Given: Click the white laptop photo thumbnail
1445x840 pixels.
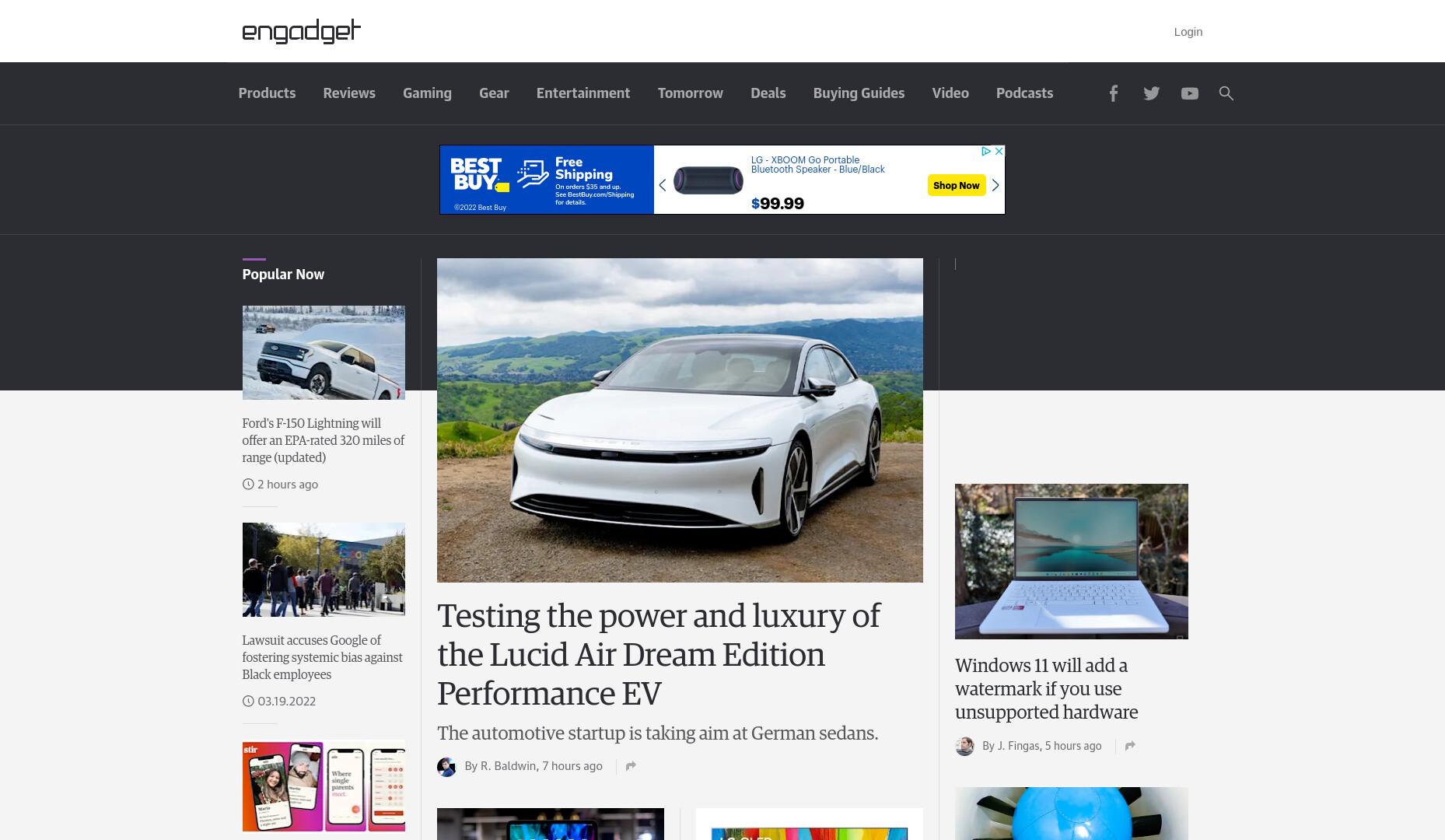Looking at the screenshot, I should tap(1072, 562).
